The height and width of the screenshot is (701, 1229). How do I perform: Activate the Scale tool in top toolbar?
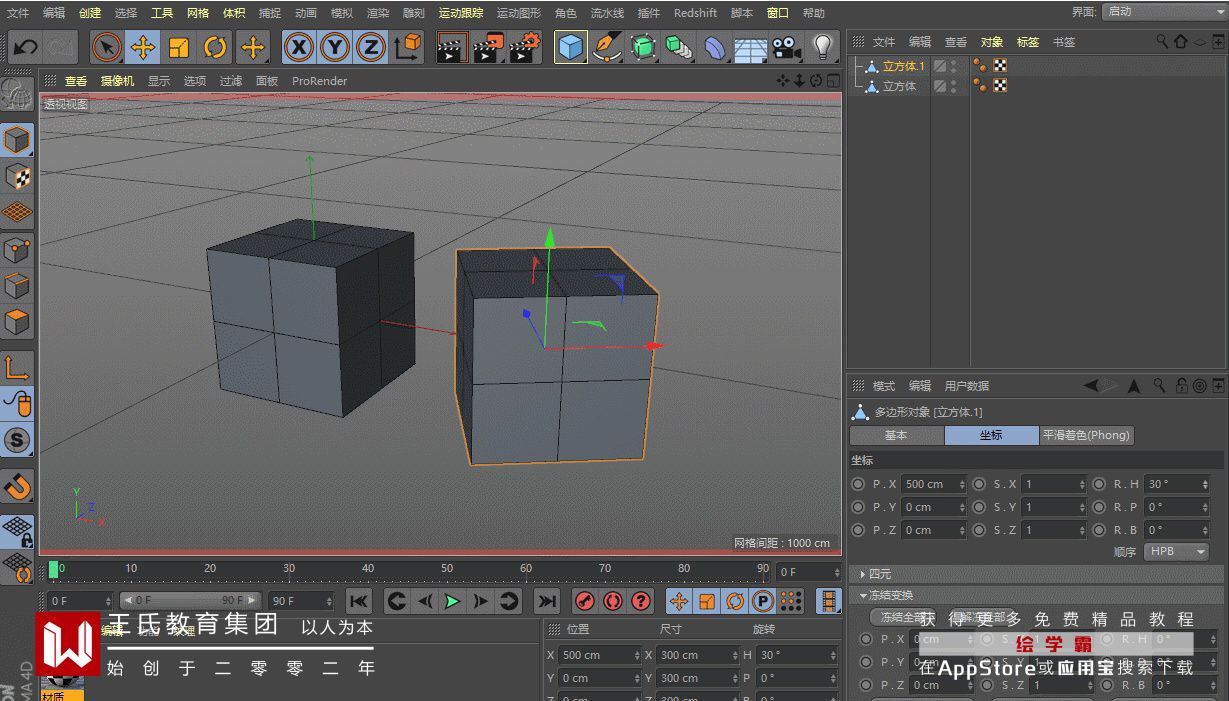point(179,47)
